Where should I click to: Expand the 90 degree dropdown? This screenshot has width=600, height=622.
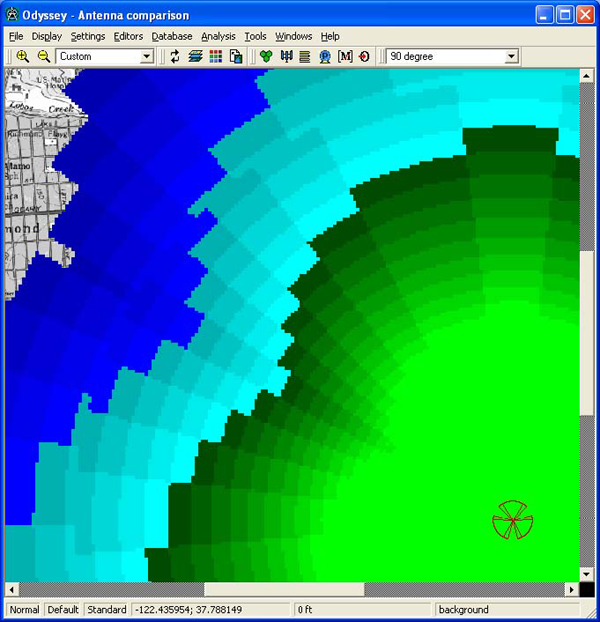pos(512,57)
